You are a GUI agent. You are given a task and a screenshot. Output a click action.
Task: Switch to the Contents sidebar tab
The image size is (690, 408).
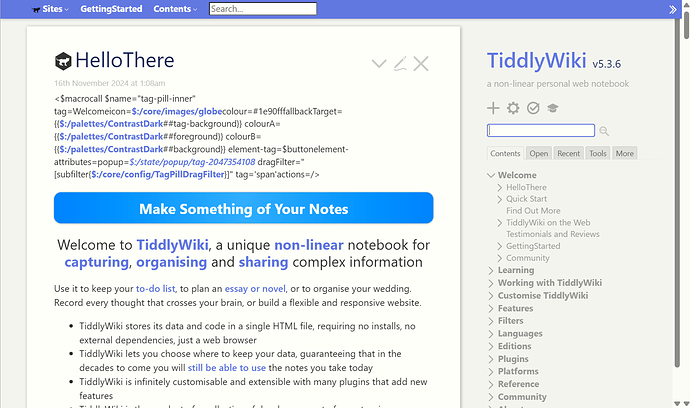[505, 153]
